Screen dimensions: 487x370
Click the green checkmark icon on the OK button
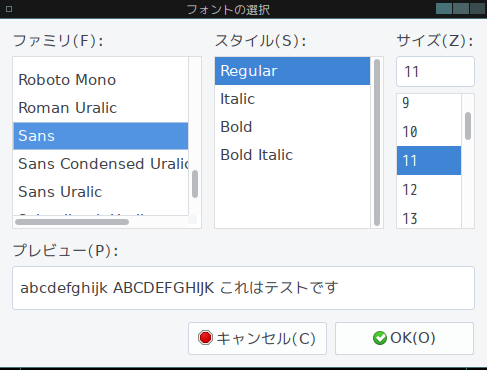pyautogui.click(x=380, y=338)
